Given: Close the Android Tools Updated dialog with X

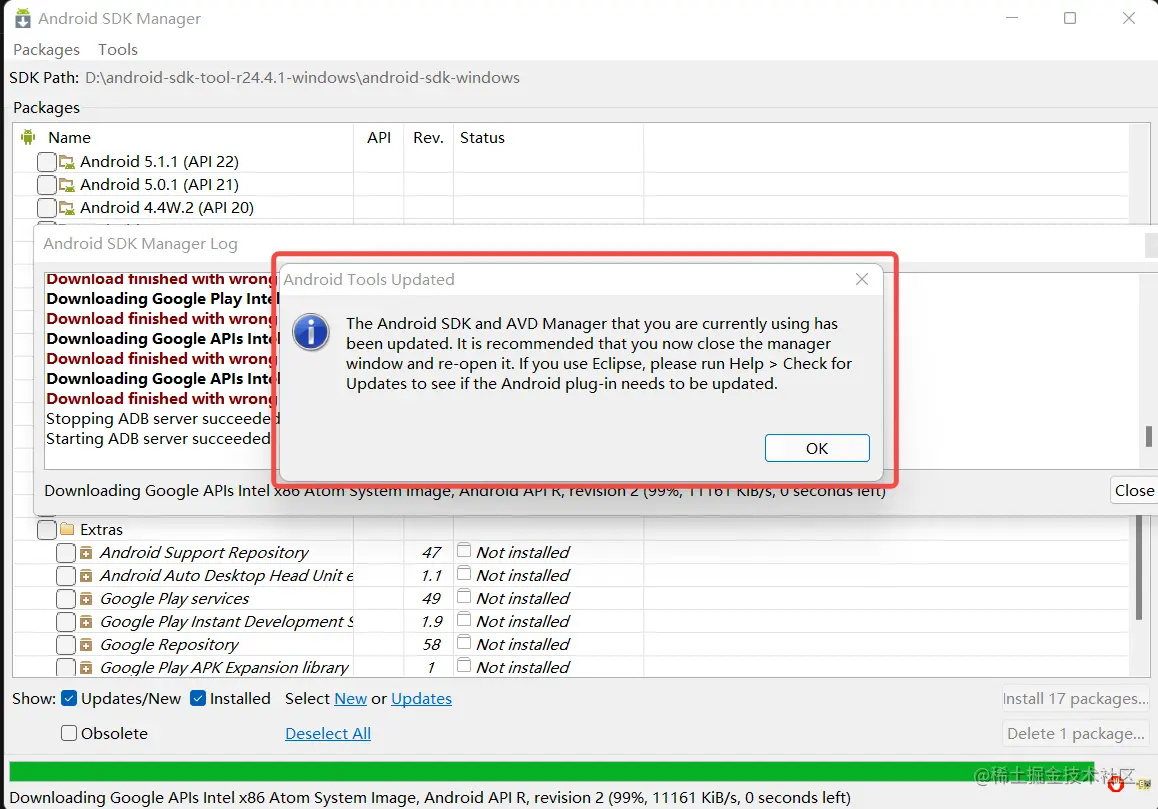Looking at the screenshot, I should pos(861,279).
